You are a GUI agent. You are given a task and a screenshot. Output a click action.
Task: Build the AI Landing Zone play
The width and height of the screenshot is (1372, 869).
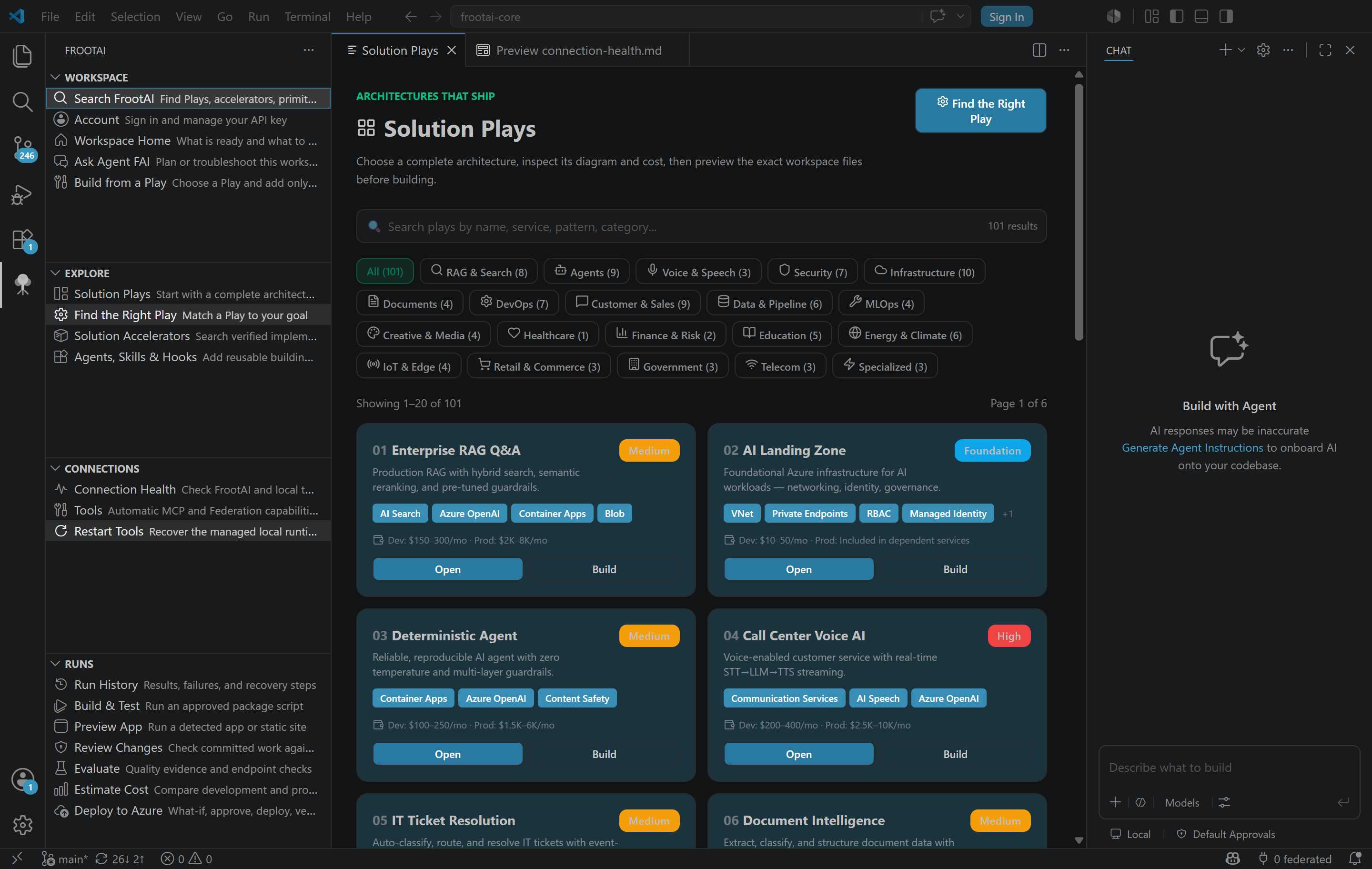click(x=955, y=569)
